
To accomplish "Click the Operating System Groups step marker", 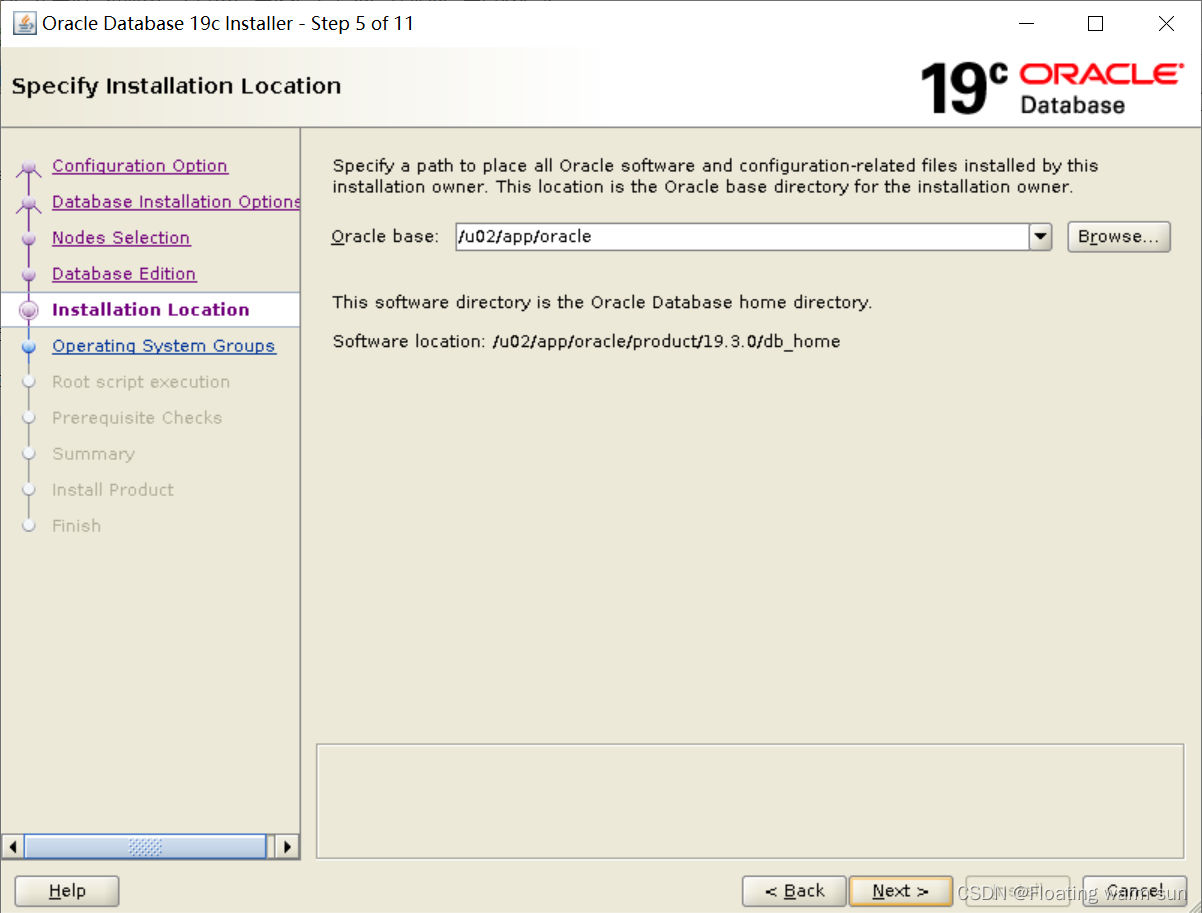I will tap(30, 345).
